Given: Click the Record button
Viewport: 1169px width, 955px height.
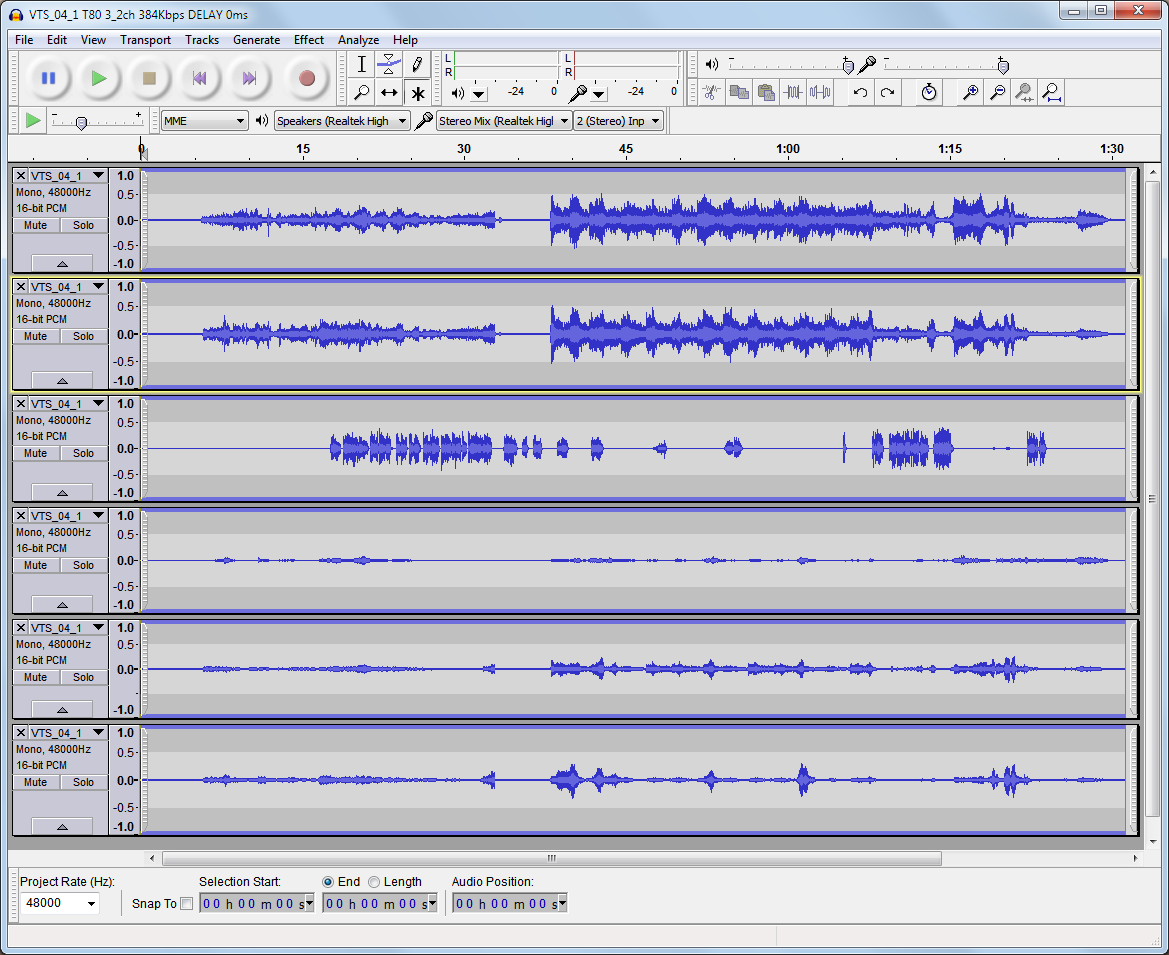Looking at the screenshot, I should click(x=307, y=78).
